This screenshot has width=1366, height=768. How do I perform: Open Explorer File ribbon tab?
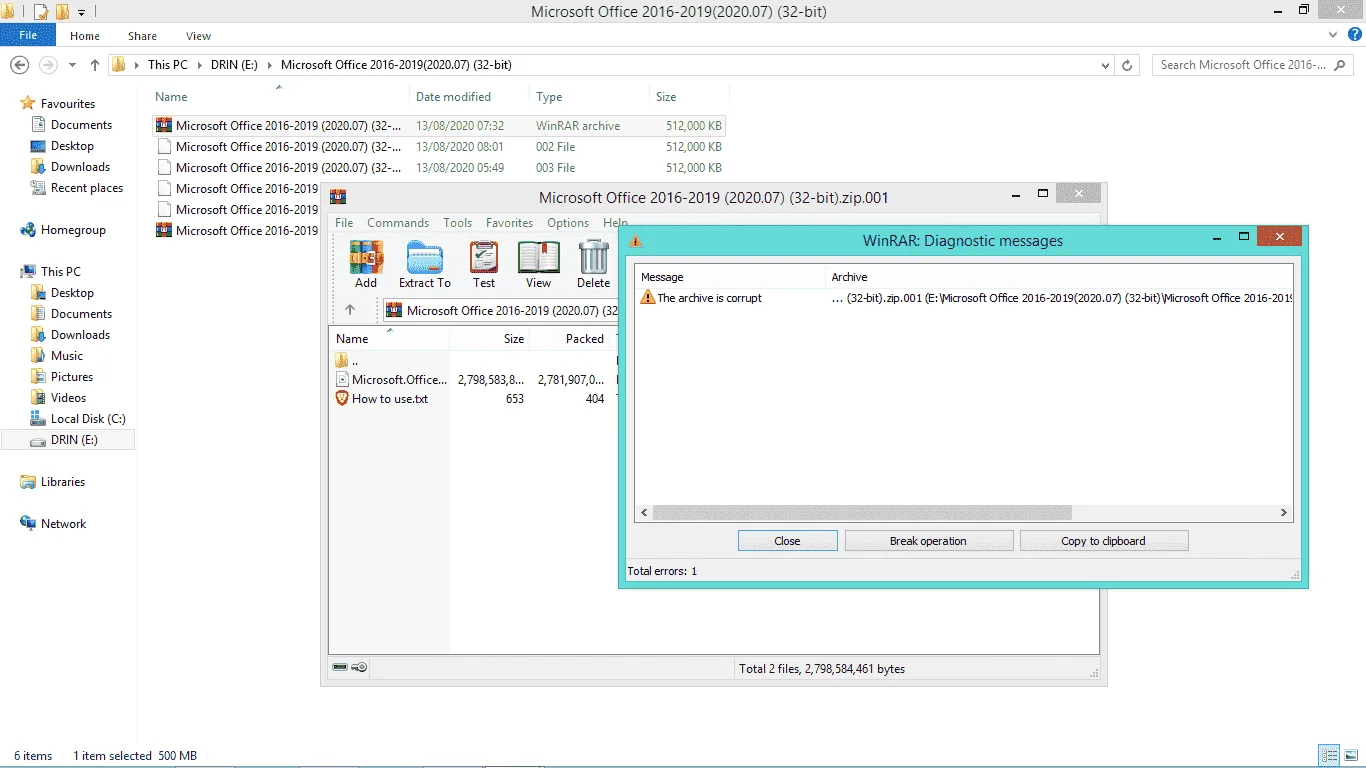(x=28, y=35)
